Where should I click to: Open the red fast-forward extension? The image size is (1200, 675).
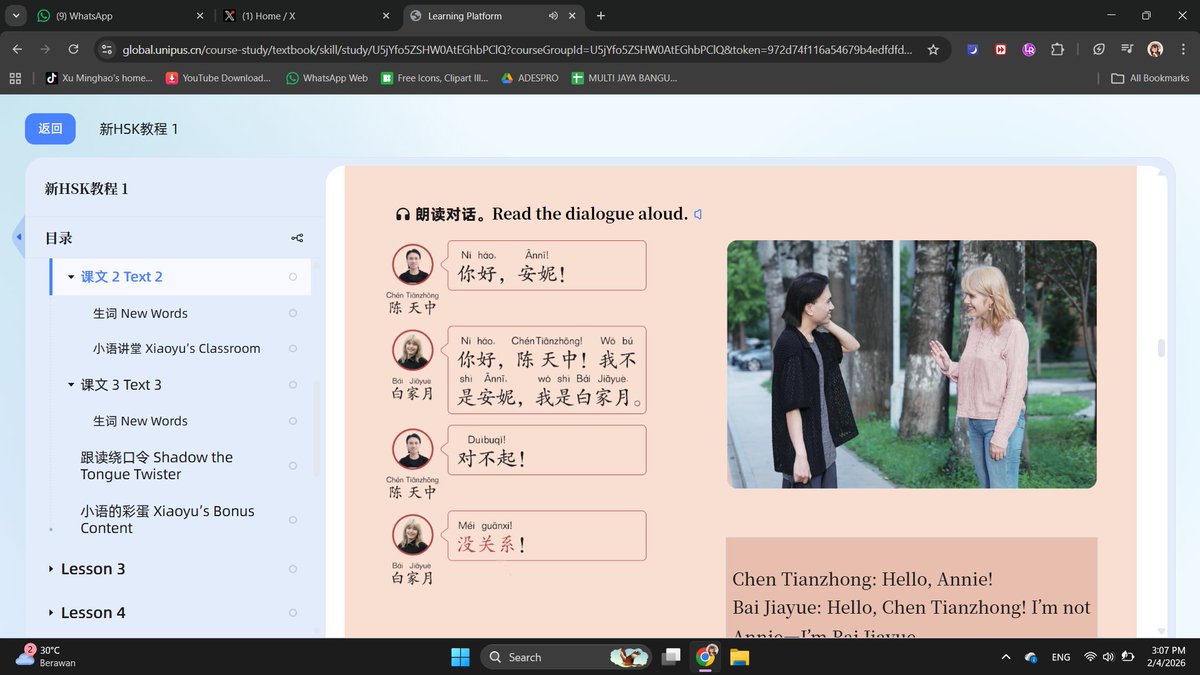1000,49
